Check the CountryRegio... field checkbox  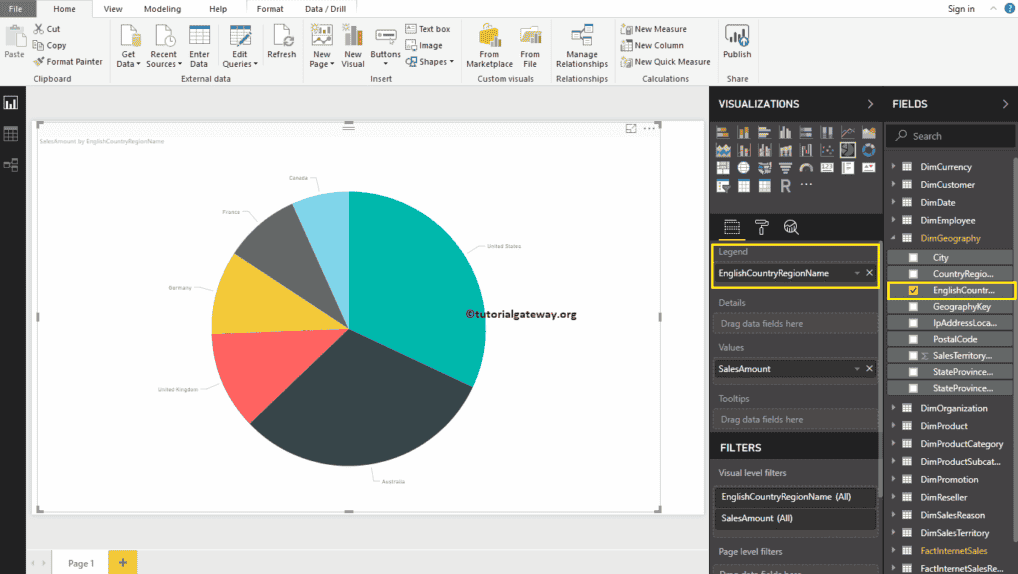[913, 274]
